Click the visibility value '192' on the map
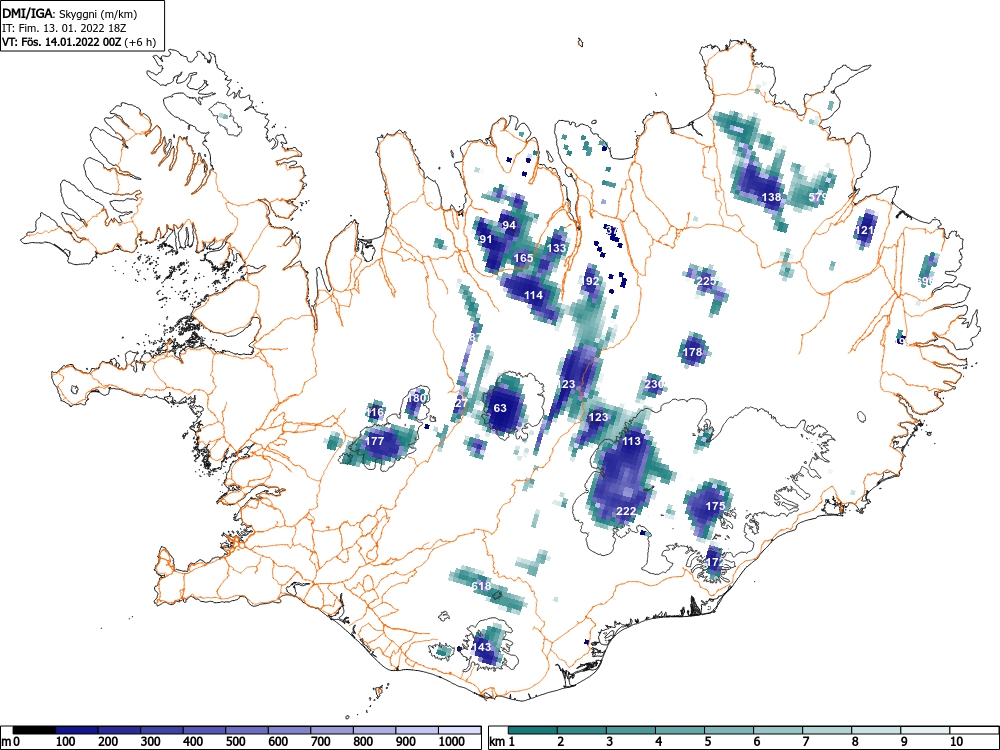Viewport: 1000px width, 750px height. pos(591,281)
